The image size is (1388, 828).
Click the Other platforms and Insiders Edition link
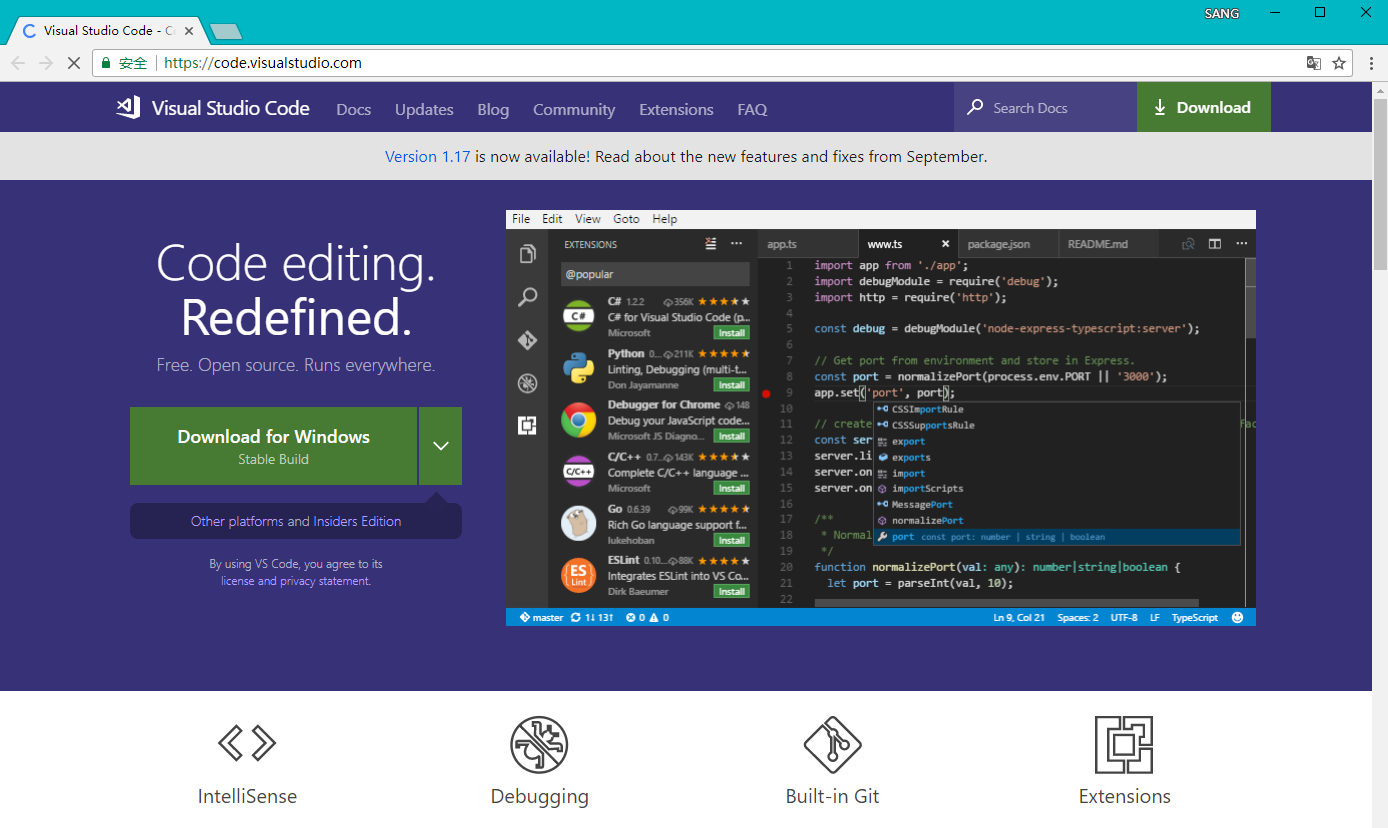tap(295, 521)
